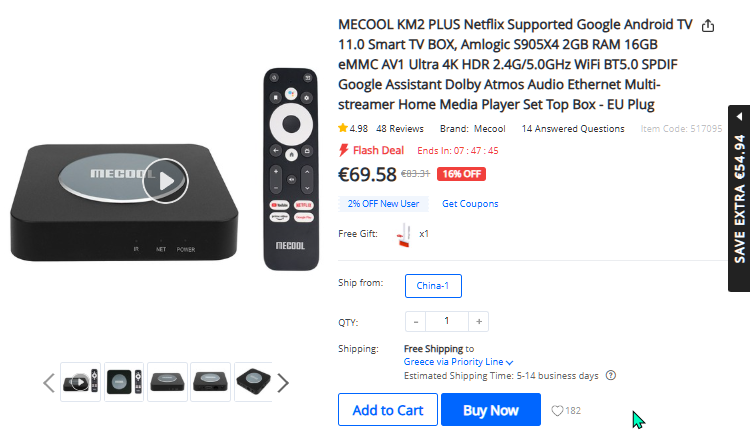Click the yellow star rating icon

(342, 128)
